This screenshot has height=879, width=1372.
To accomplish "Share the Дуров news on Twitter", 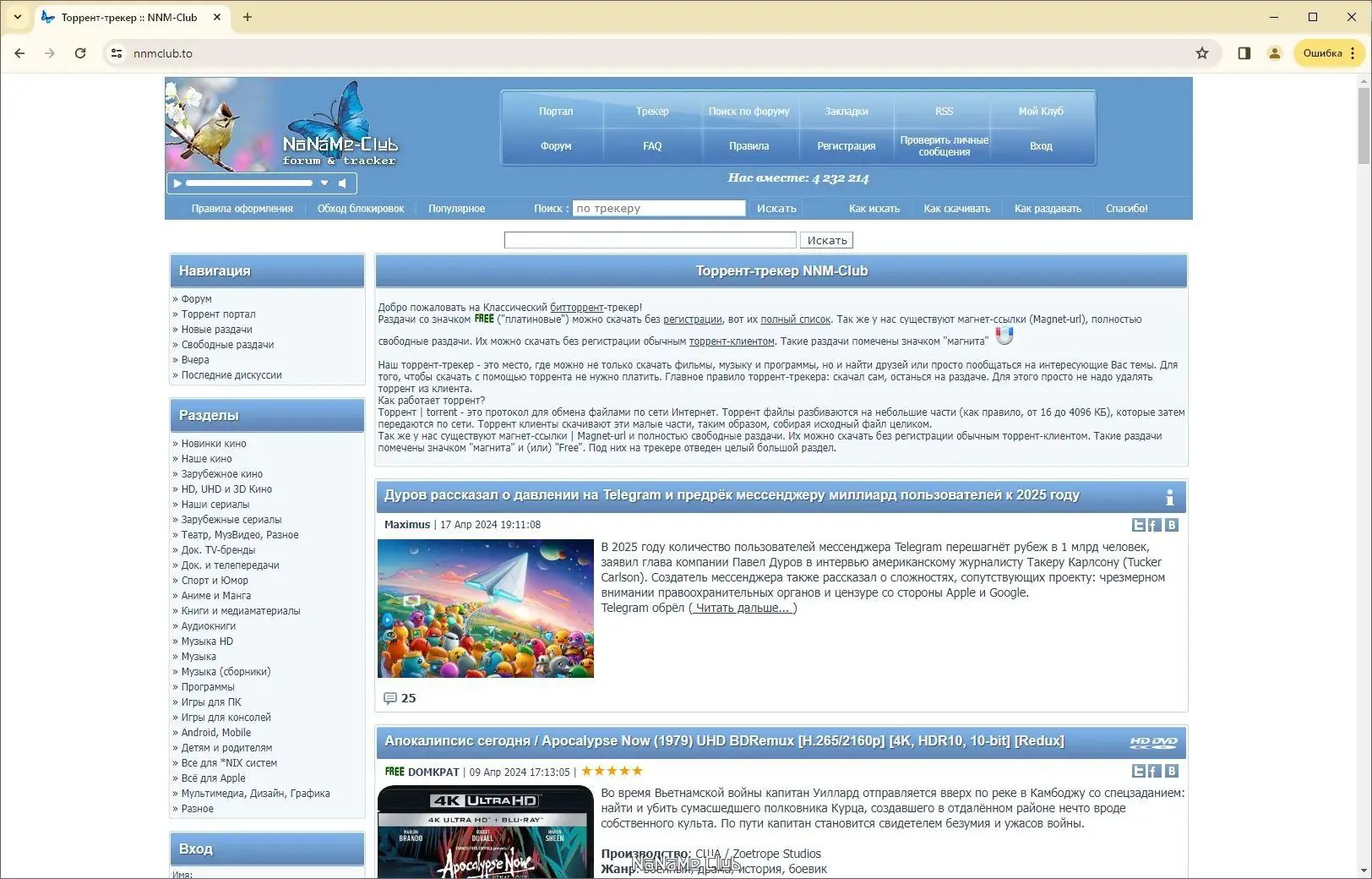I will pos(1139,525).
